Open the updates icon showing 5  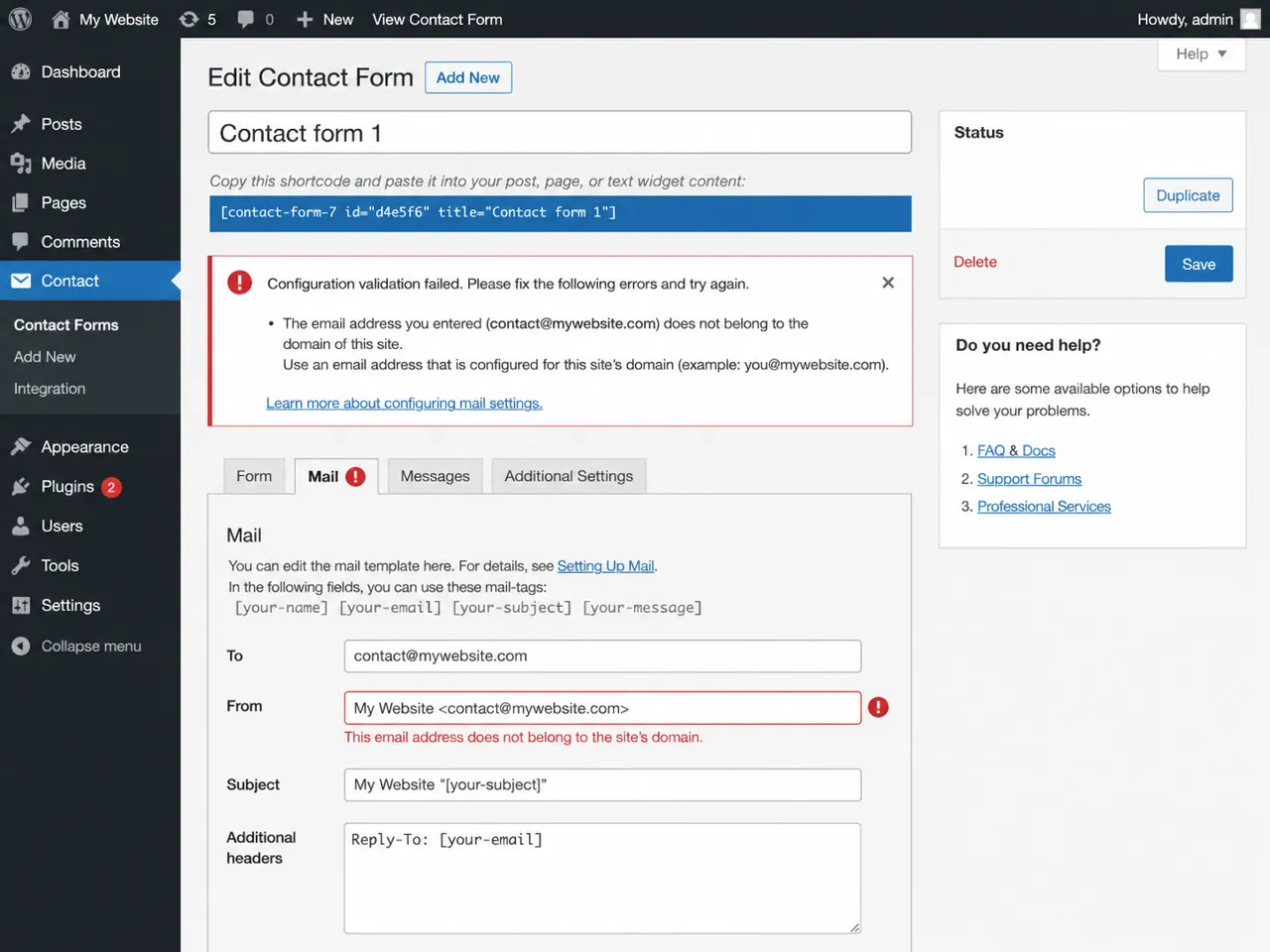coord(189,19)
